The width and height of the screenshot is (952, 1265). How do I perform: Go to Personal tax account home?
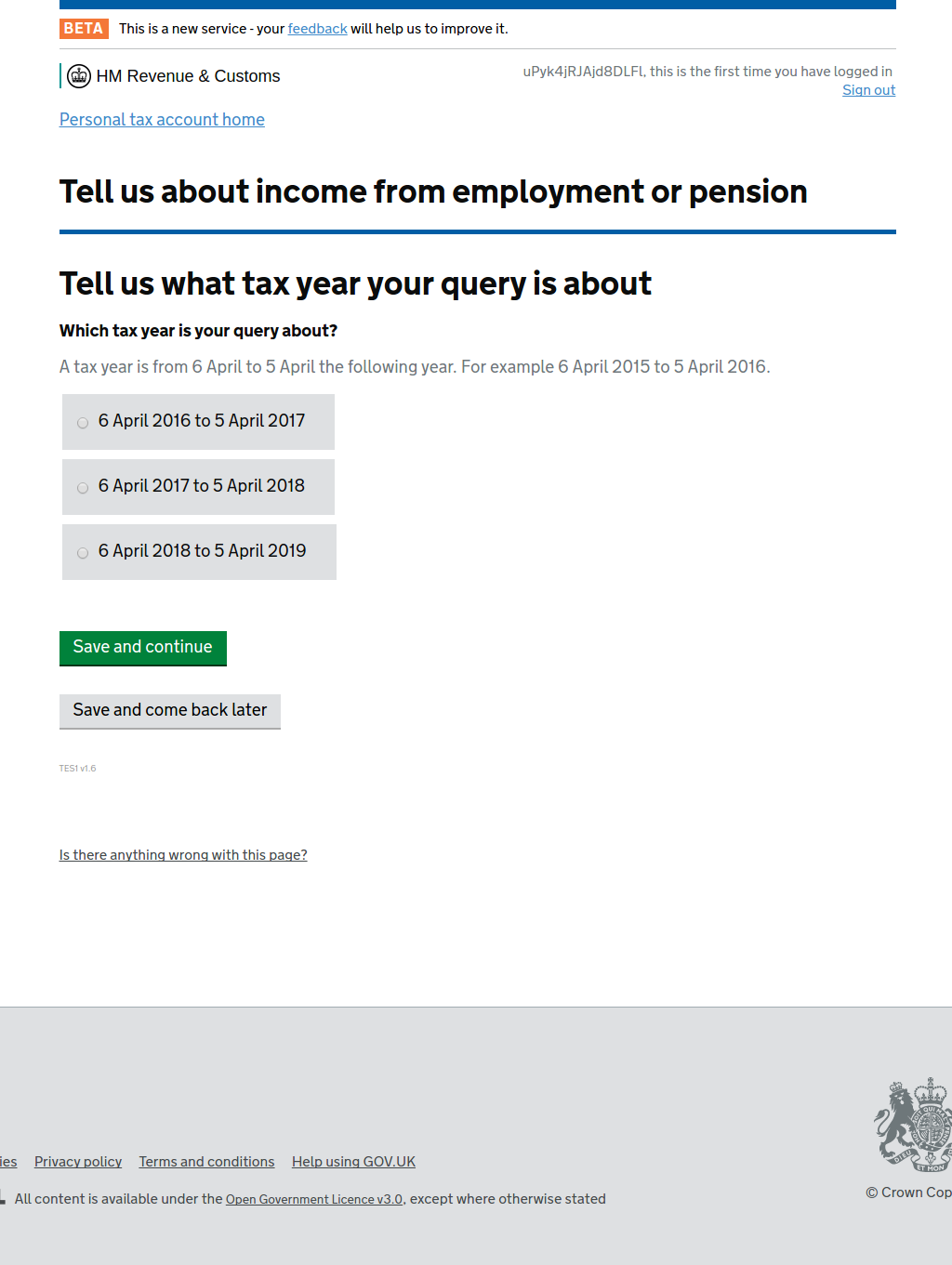[x=162, y=120]
